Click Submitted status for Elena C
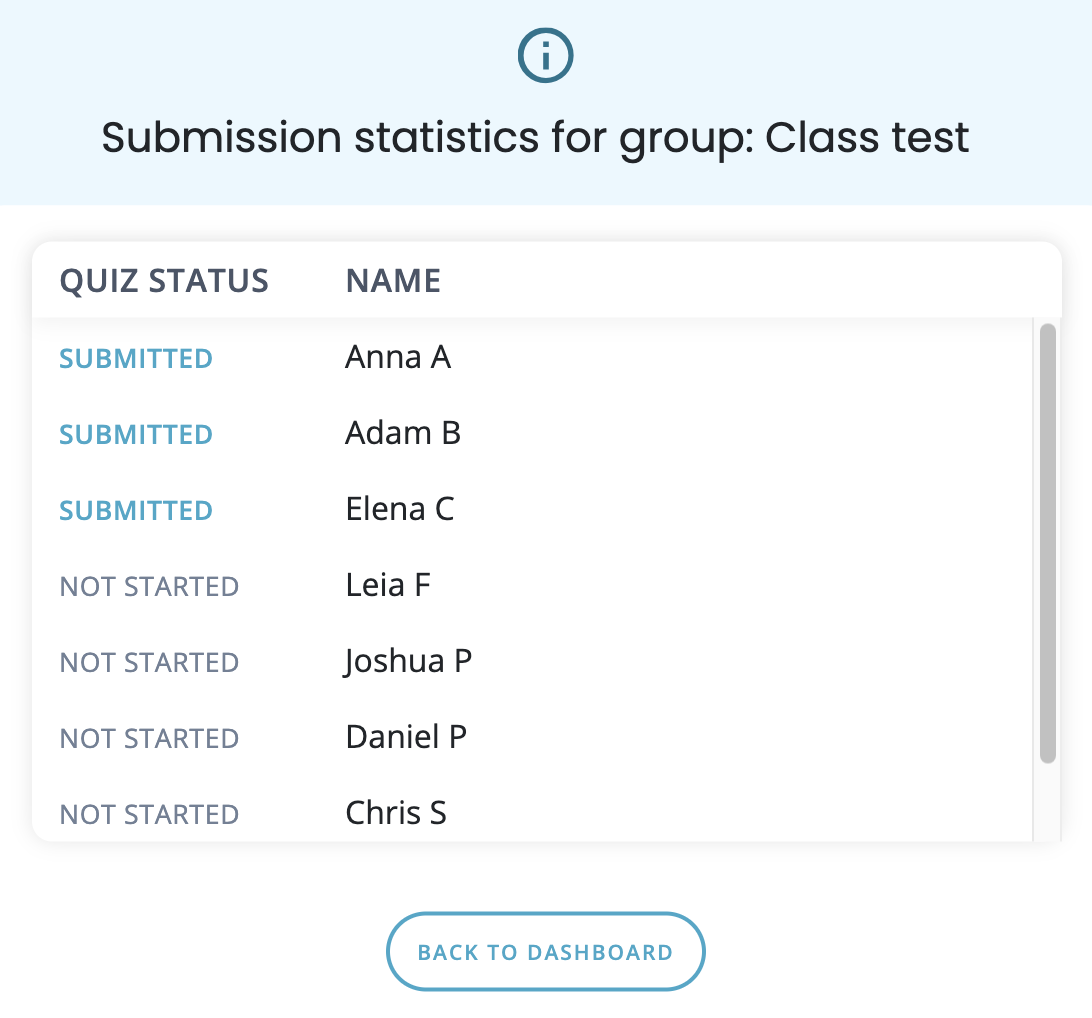Screen dimensions: 1092x1018 click(x=136, y=511)
